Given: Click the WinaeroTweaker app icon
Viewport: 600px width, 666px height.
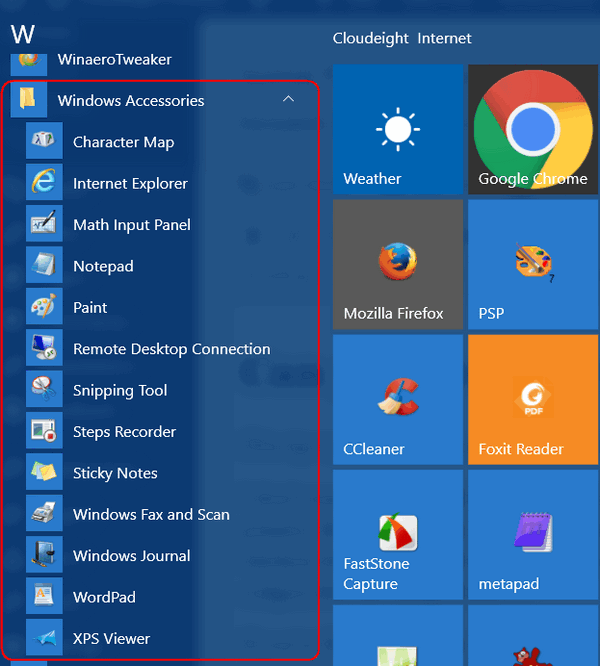Looking at the screenshot, I should click(x=29, y=64).
